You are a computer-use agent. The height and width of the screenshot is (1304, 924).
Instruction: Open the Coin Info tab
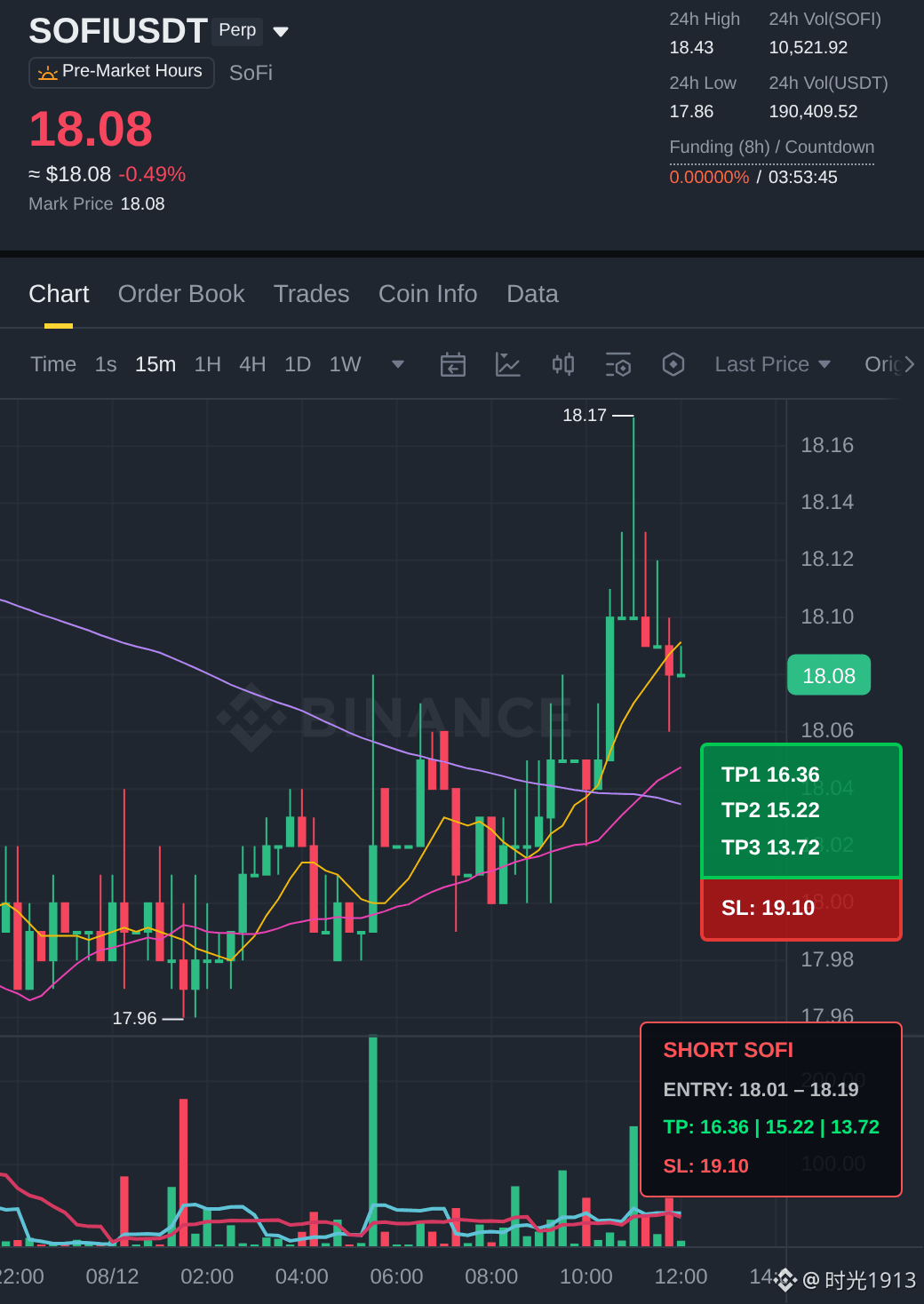point(428,294)
